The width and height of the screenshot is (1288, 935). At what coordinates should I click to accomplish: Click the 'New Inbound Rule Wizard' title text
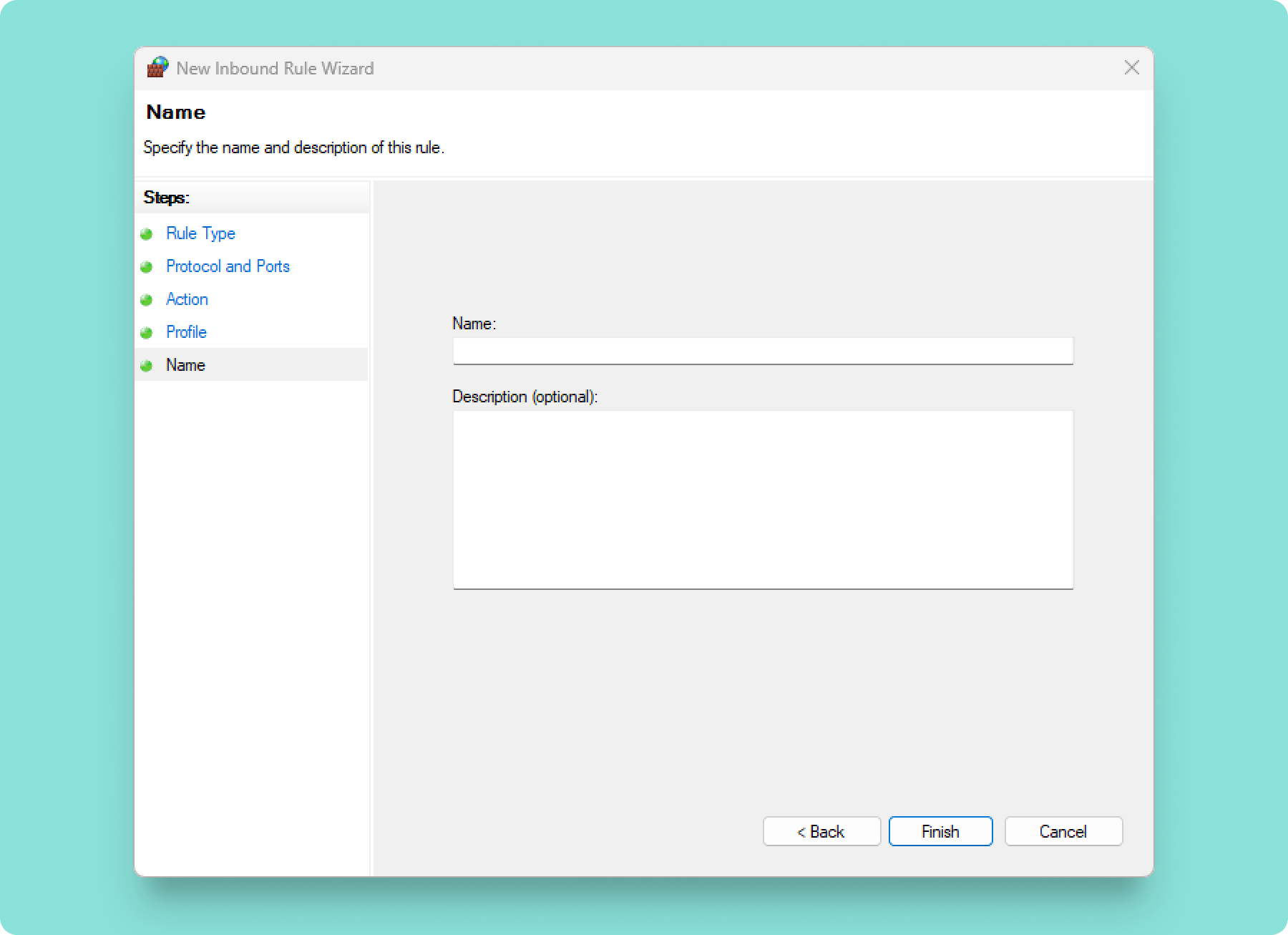275,68
